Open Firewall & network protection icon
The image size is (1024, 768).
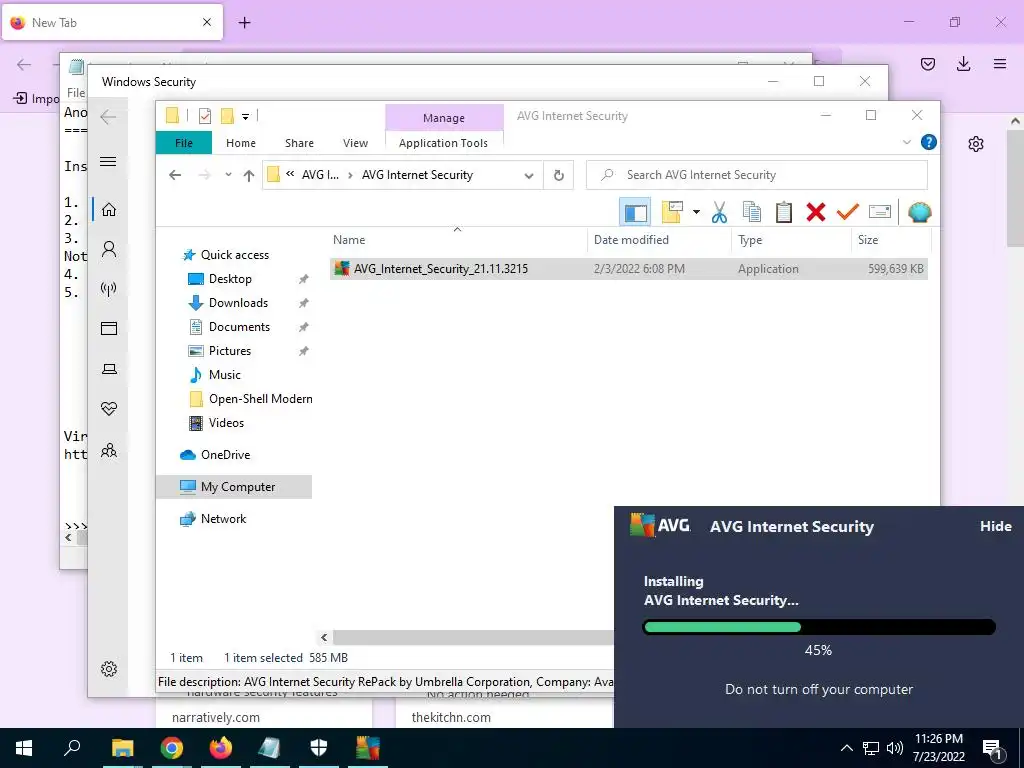[108, 289]
